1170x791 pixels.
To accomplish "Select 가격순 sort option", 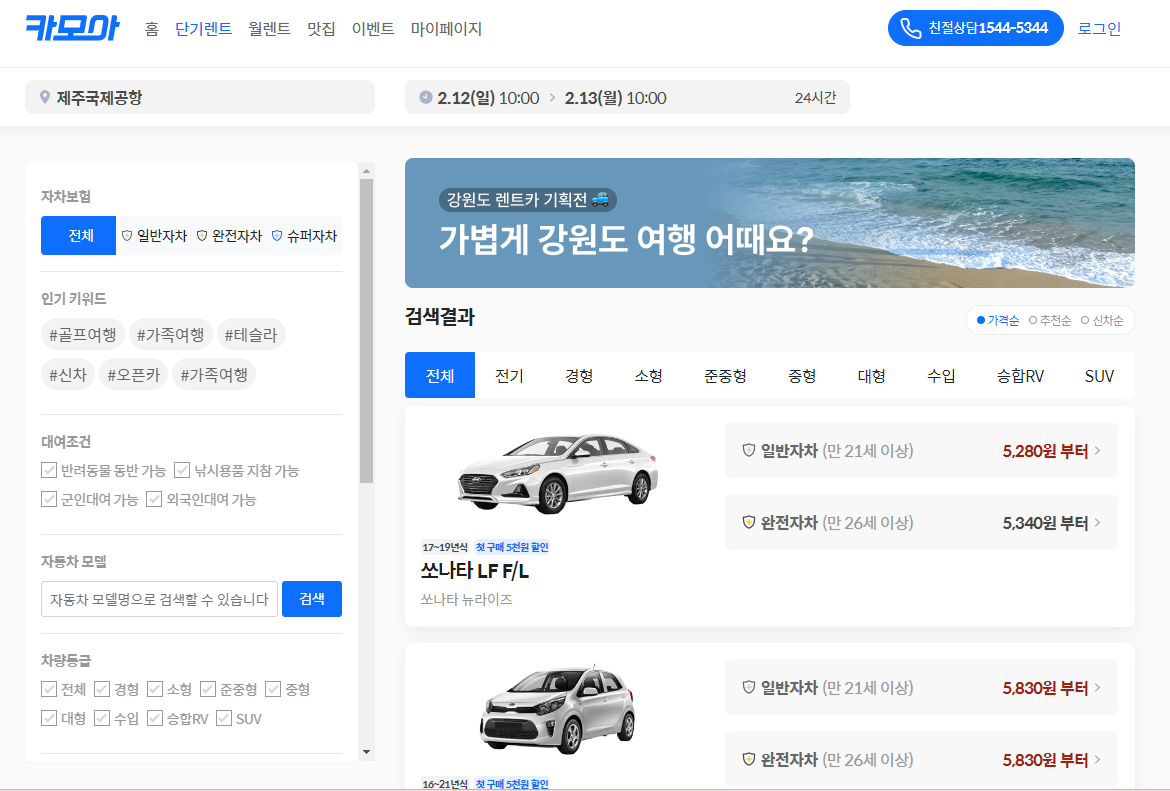I will [998, 320].
